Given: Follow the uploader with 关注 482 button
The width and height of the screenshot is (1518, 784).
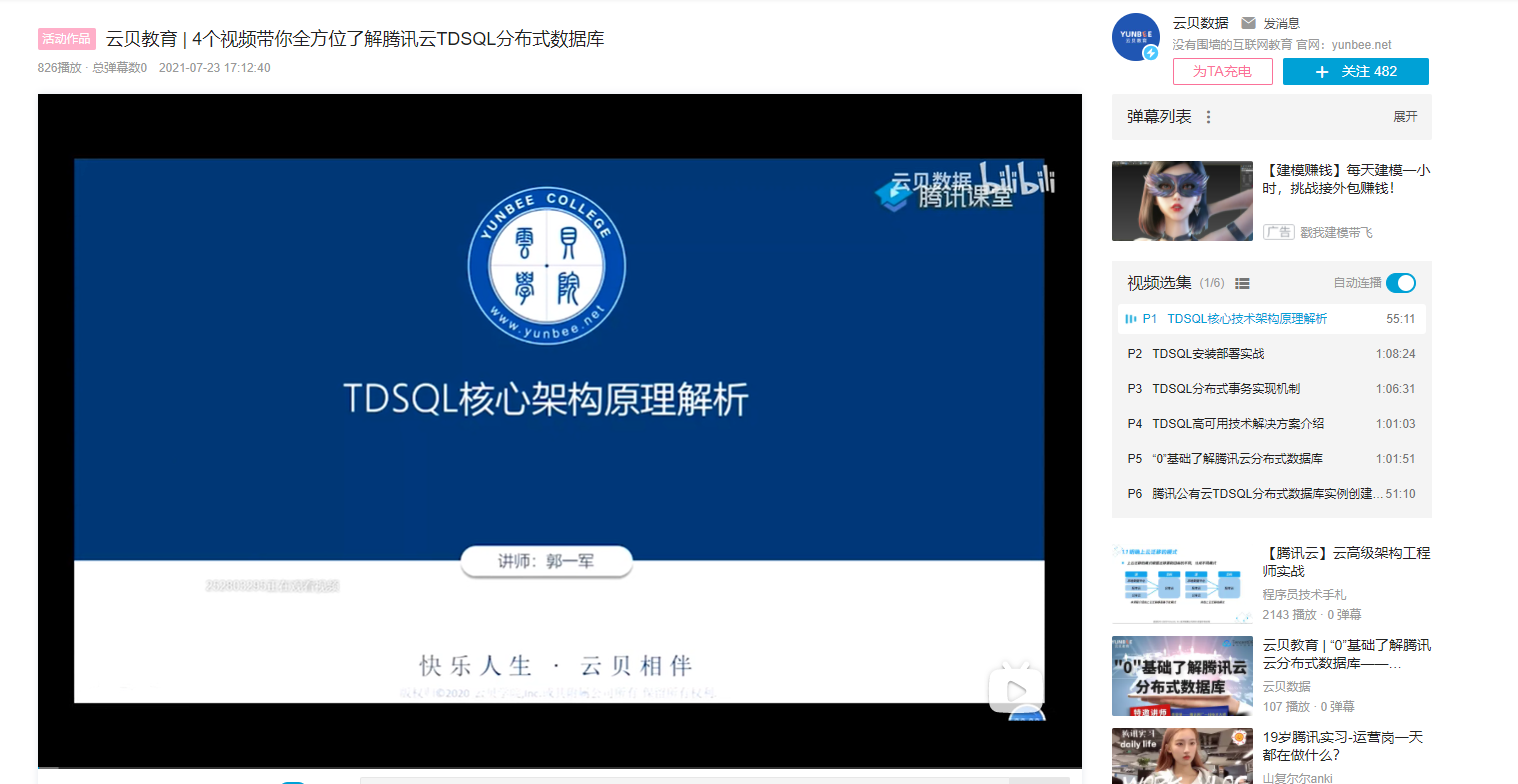Looking at the screenshot, I should tap(1356, 72).
